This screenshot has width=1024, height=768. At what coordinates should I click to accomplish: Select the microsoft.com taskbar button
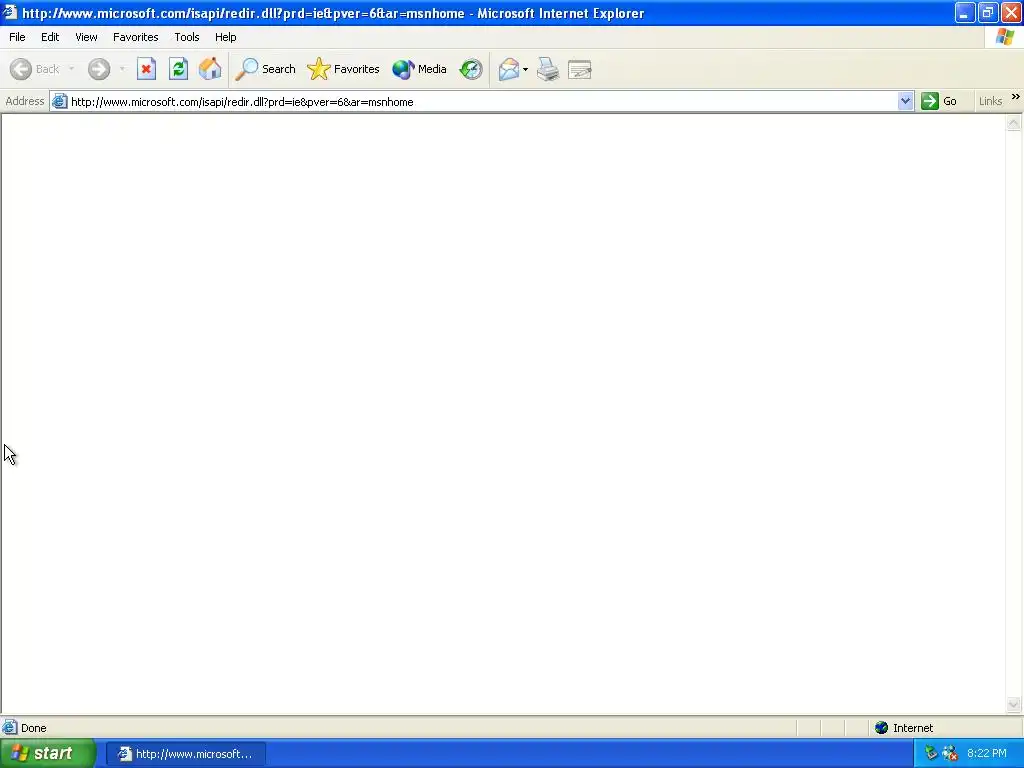click(x=186, y=754)
